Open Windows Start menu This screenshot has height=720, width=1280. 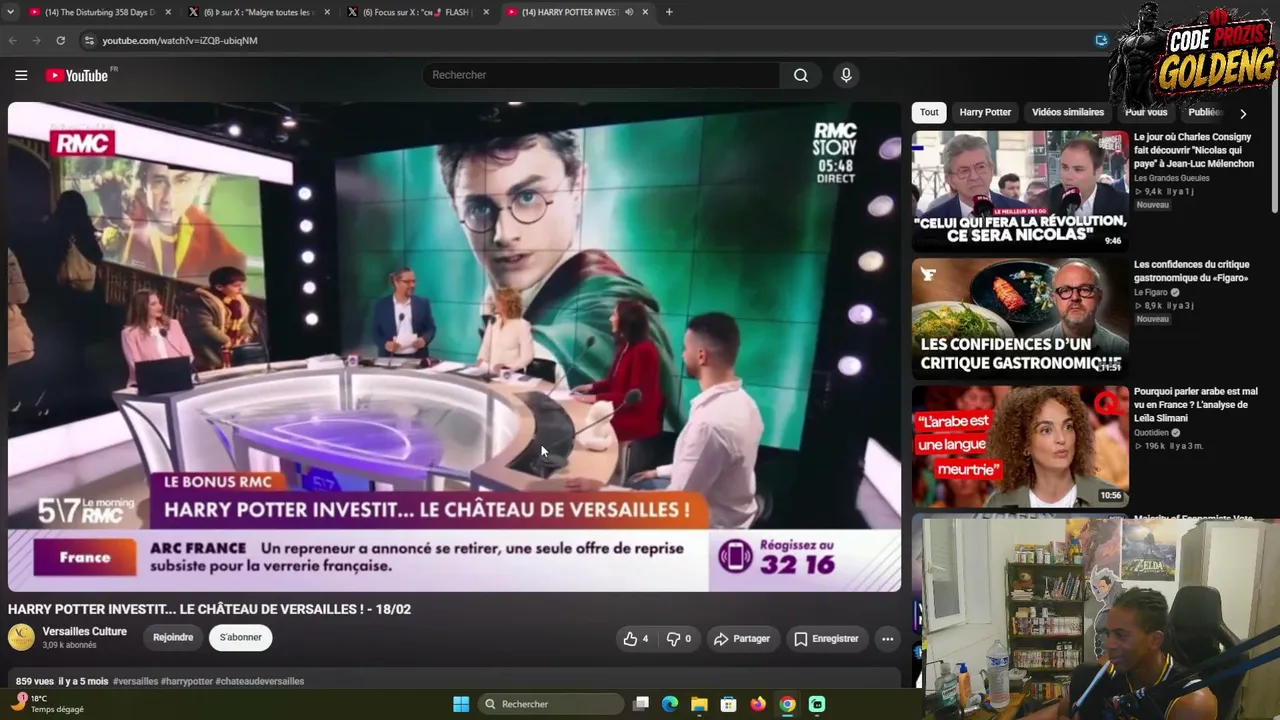(x=461, y=704)
